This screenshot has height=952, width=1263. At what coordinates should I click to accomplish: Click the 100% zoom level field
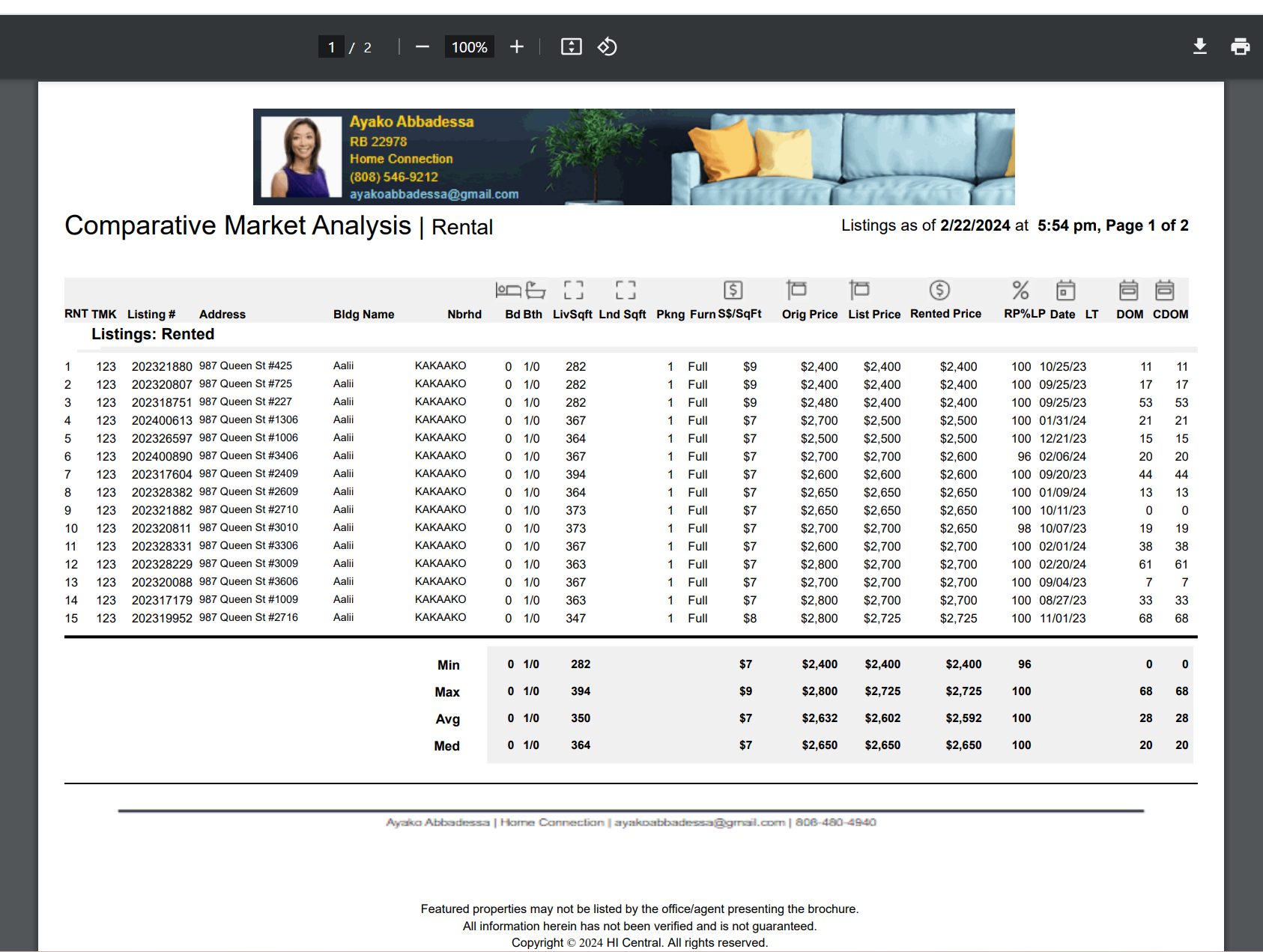coord(469,47)
